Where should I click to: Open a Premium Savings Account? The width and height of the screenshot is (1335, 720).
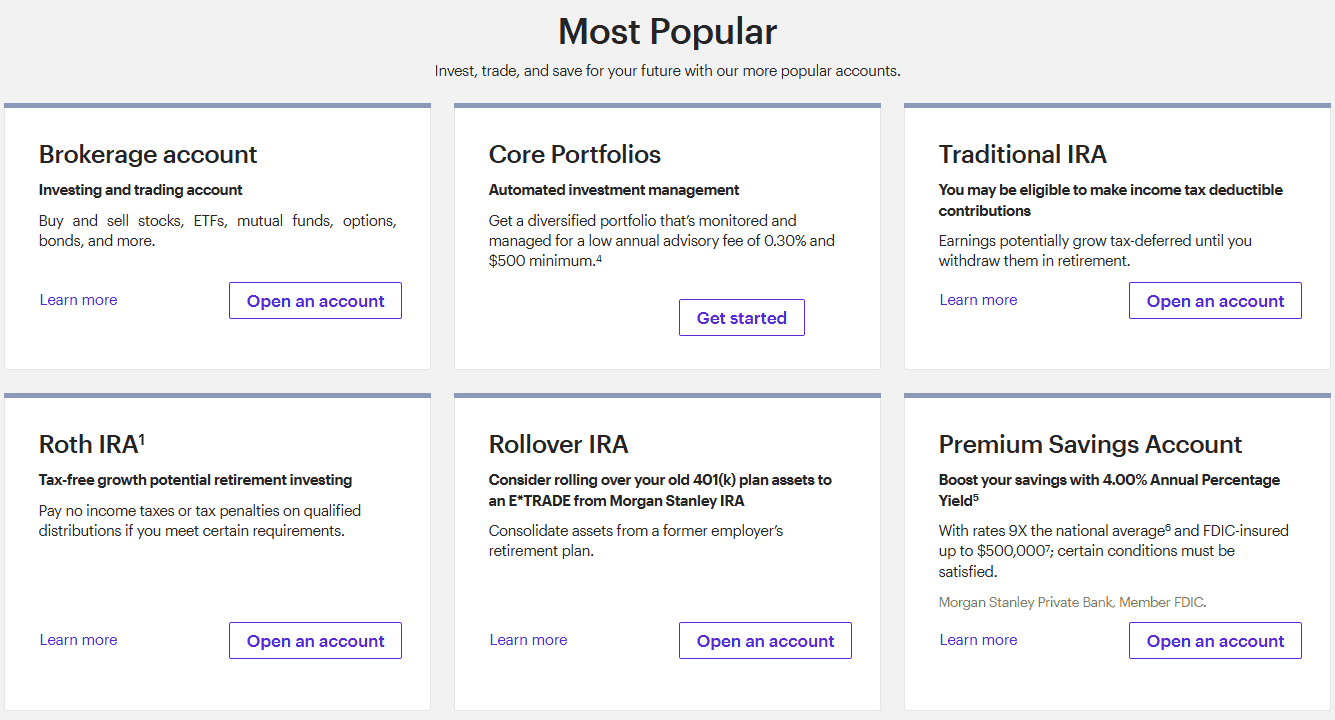(1215, 640)
